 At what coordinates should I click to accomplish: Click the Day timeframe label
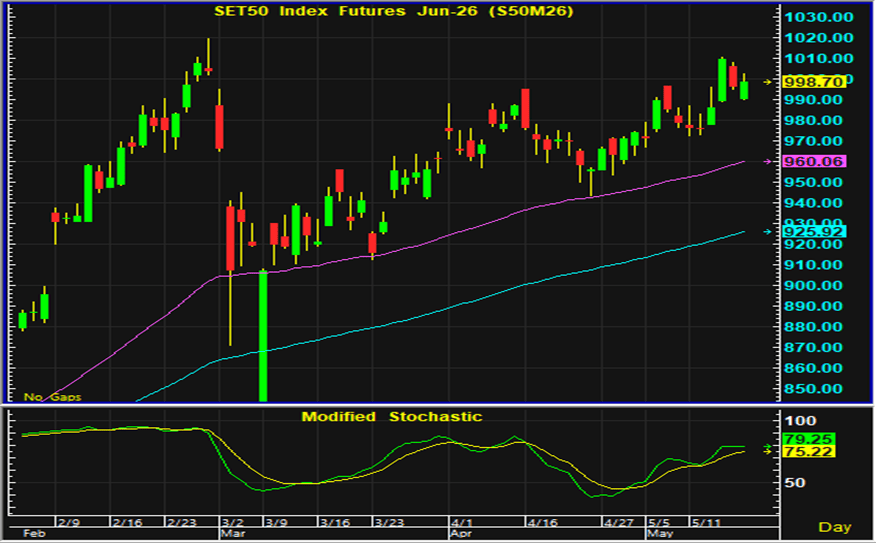click(x=835, y=527)
